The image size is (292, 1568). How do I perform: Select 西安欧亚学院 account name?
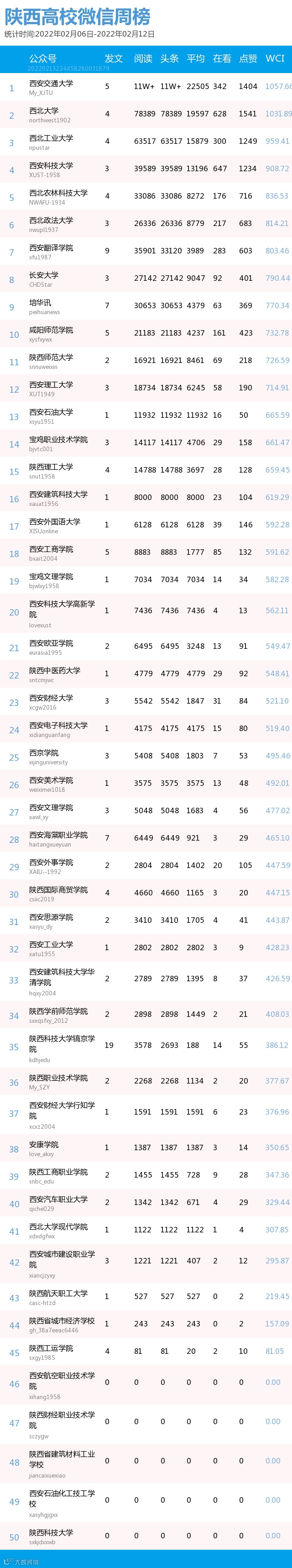51,643
